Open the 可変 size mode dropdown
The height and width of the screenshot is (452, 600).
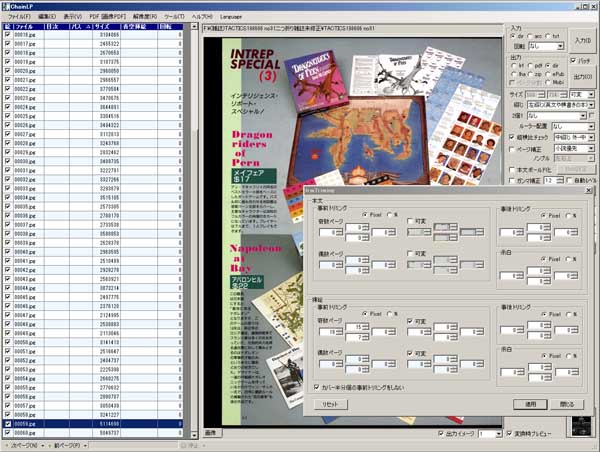coord(582,95)
